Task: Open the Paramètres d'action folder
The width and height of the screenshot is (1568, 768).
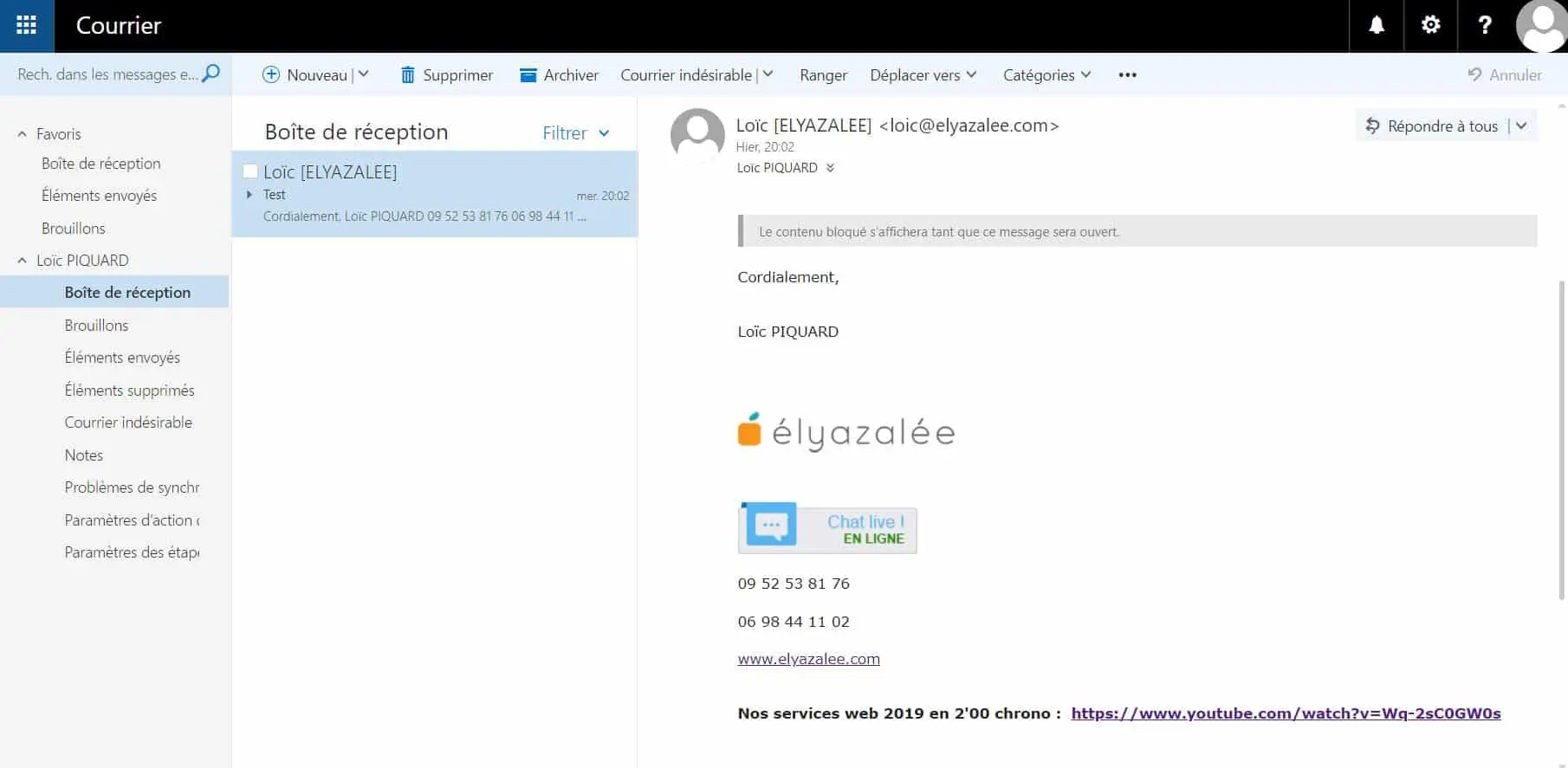Action: pyautogui.click(x=132, y=520)
